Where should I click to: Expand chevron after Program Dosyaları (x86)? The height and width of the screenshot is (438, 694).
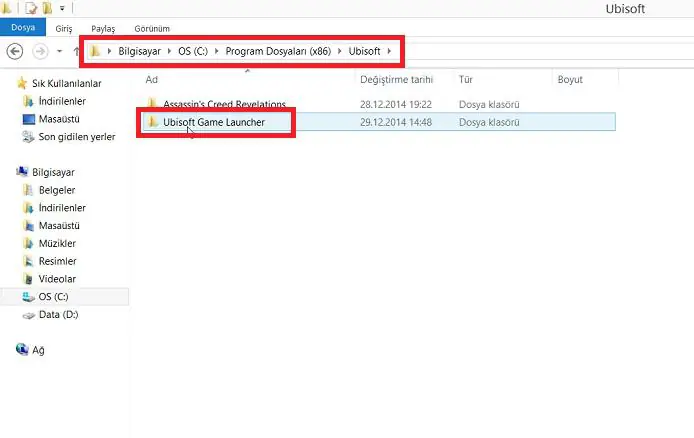pos(339,51)
